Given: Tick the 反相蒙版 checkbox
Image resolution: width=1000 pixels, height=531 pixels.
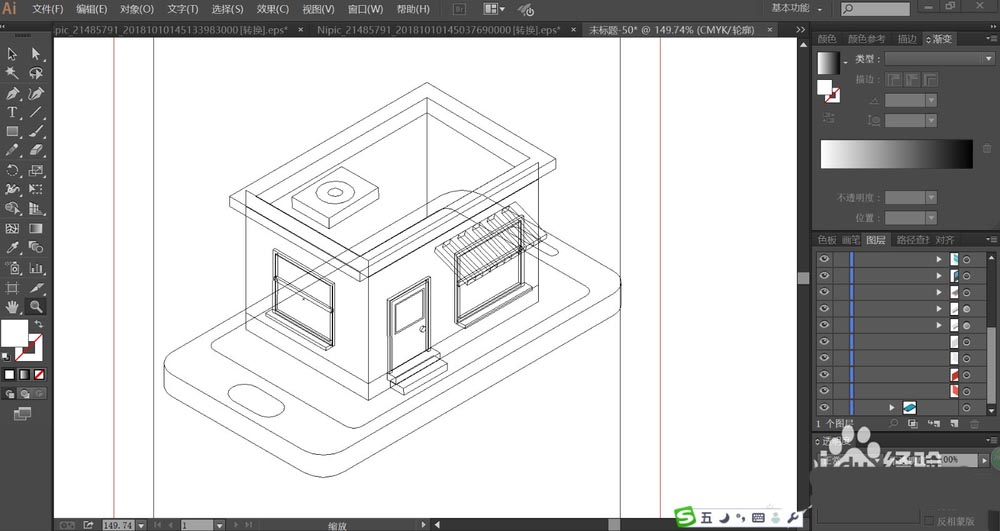Looking at the screenshot, I should [x=929, y=521].
